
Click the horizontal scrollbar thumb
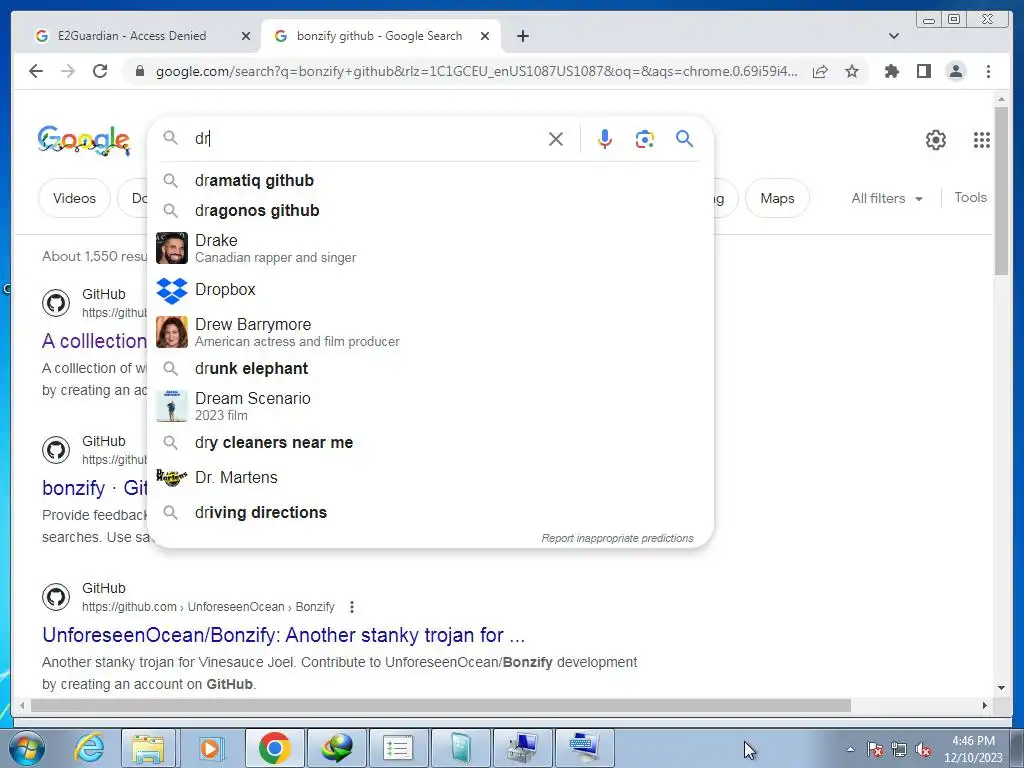pyautogui.click(x=441, y=705)
